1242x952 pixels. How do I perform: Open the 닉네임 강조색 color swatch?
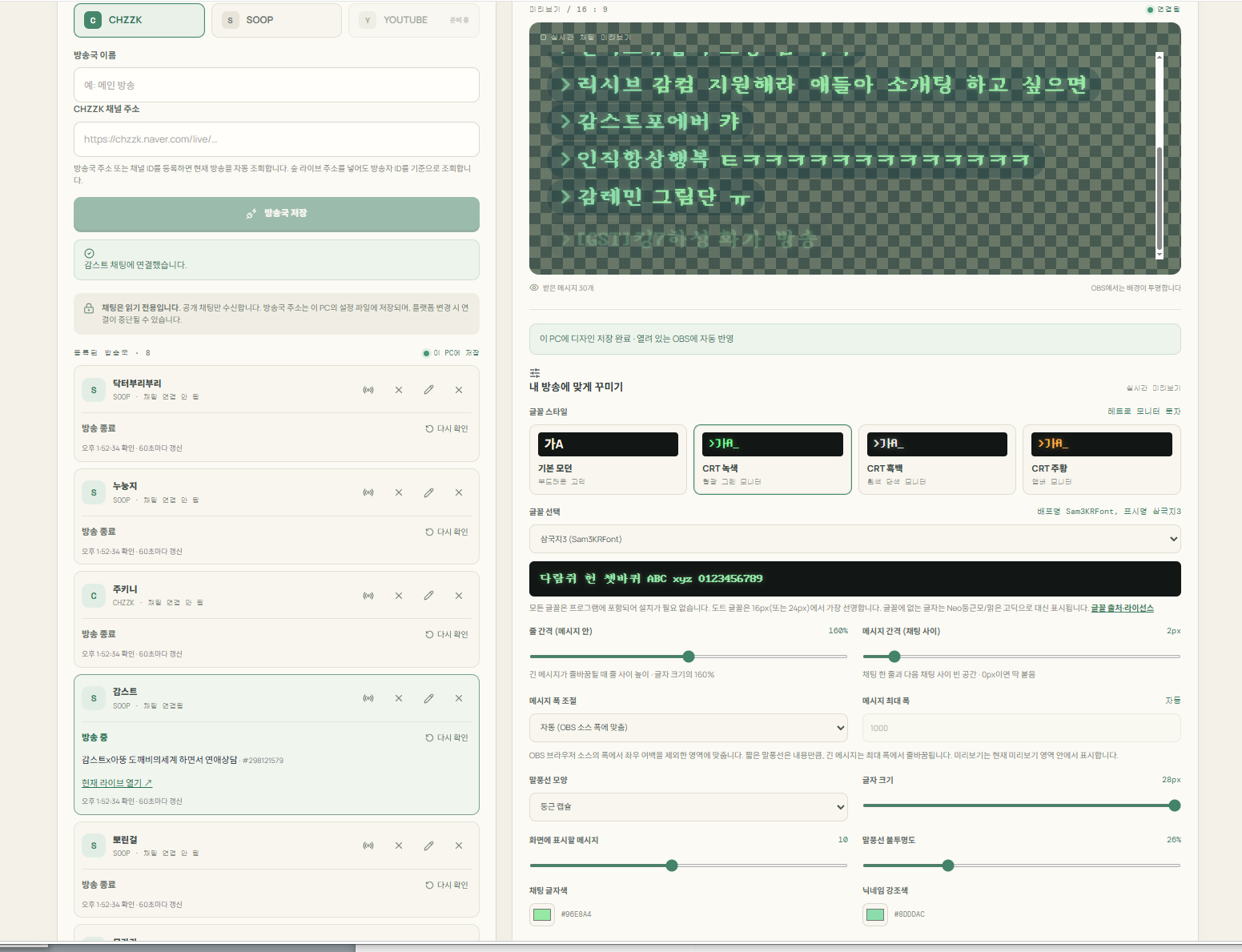tap(875, 914)
